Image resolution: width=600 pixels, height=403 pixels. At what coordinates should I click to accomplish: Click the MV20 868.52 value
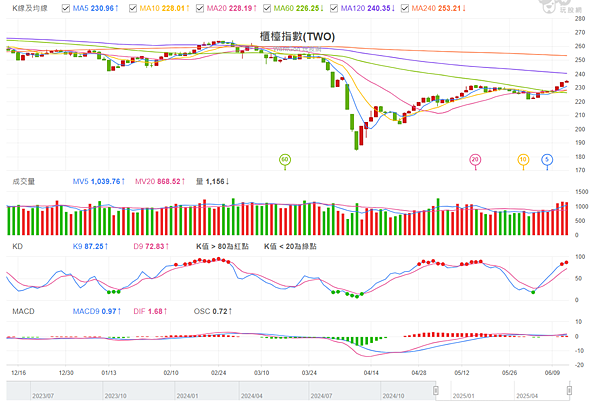pyautogui.click(x=160, y=181)
